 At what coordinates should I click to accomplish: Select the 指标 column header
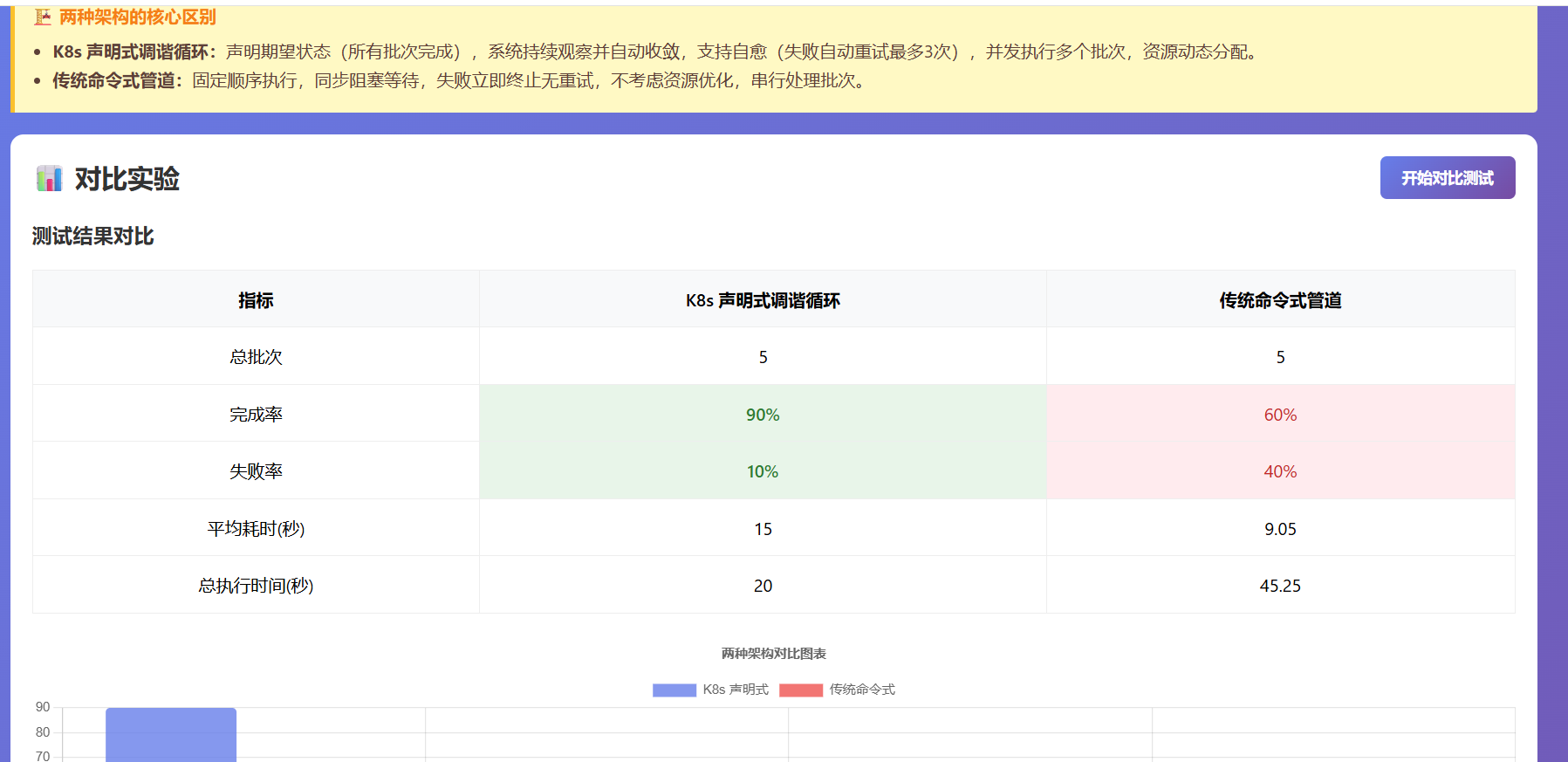(x=256, y=299)
